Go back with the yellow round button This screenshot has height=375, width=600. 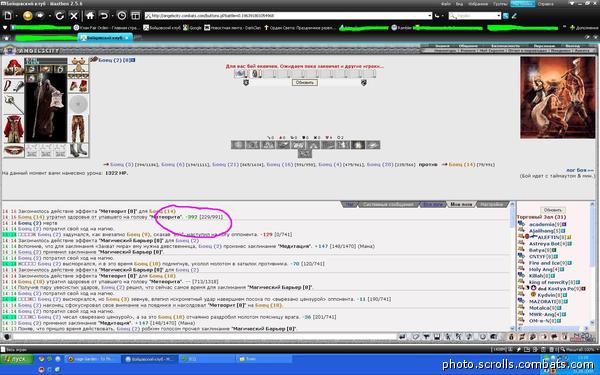[28, 16]
